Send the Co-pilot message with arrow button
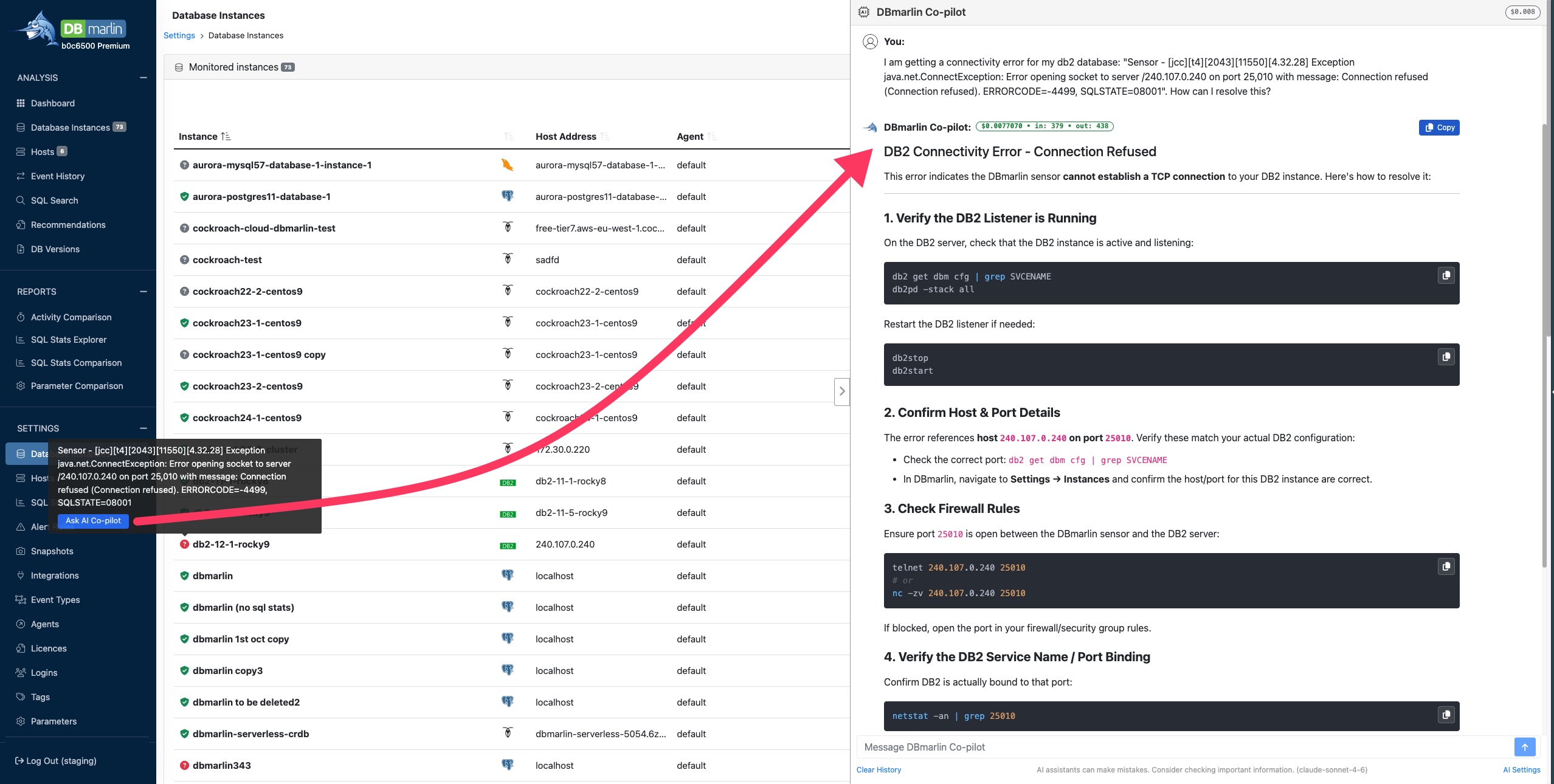Screen dimensions: 1554x784 click(x=1525, y=747)
